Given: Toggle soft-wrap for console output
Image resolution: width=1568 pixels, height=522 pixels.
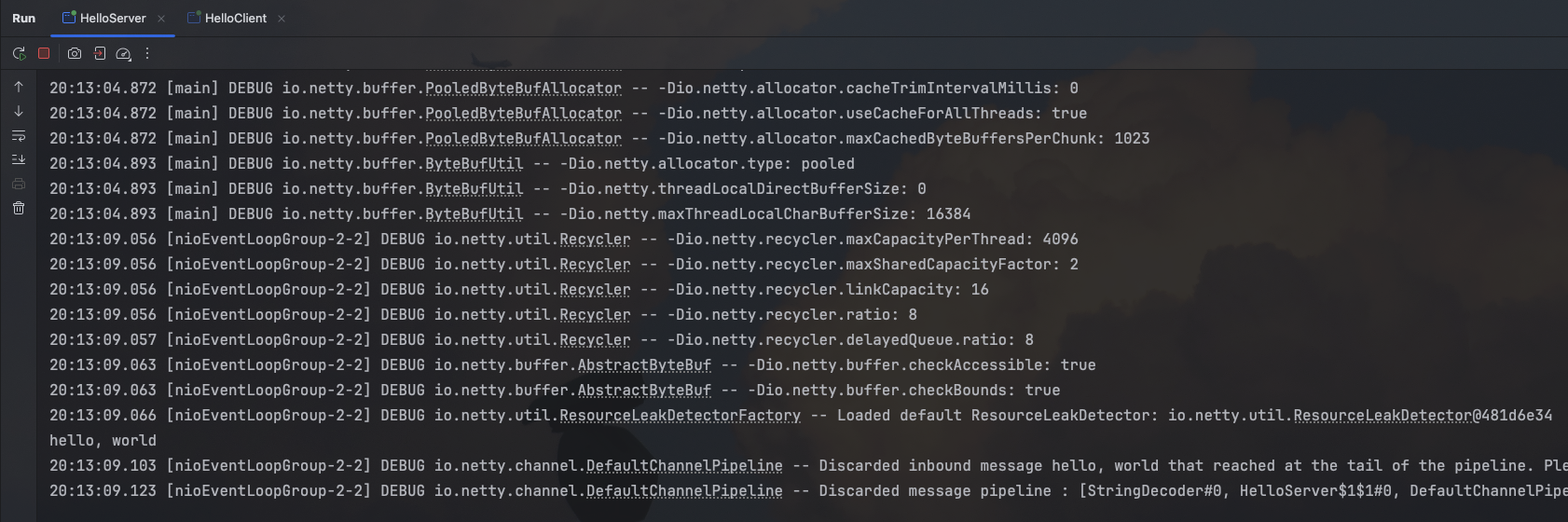Looking at the screenshot, I should pos(19,136).
